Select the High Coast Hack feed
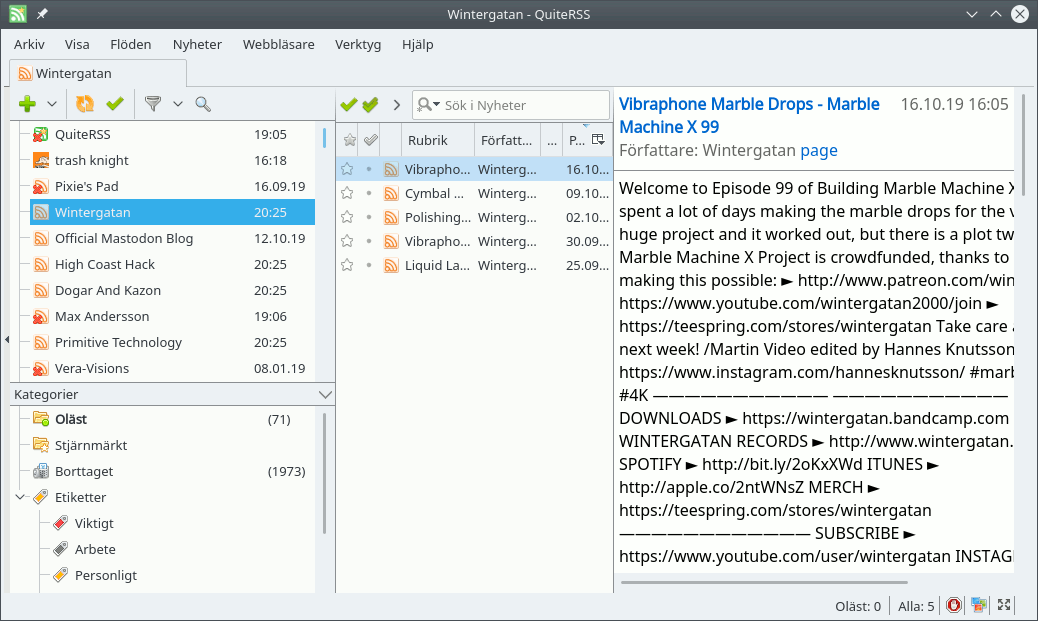The height and width of the screenshot is (621, 1038). [x=172, y=264]
